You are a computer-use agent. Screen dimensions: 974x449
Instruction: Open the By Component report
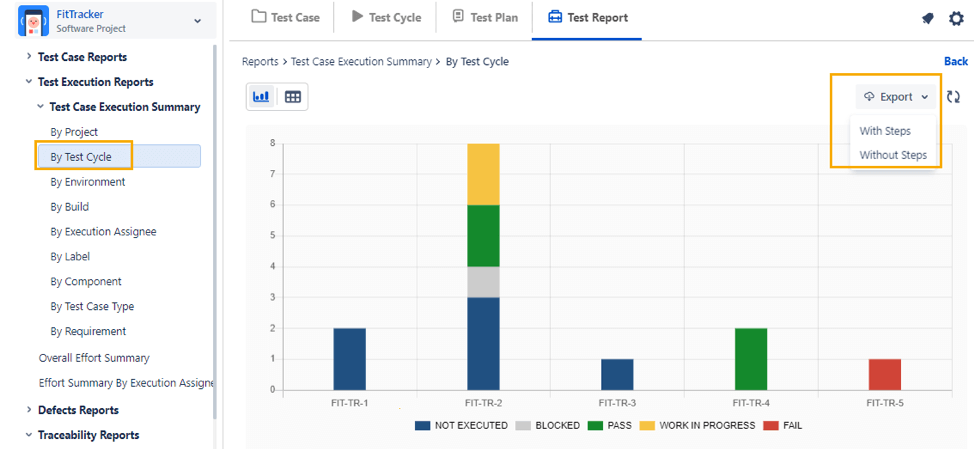click(86, 281)
